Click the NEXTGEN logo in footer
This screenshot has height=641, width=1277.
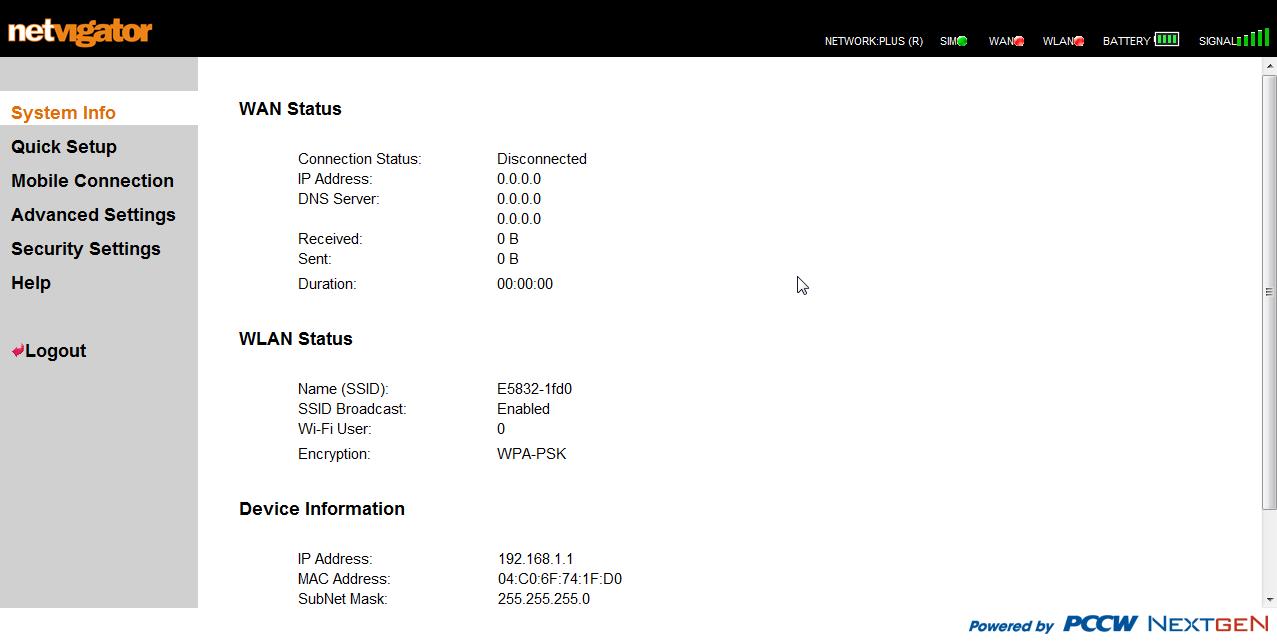click(x=1208, y=624)
